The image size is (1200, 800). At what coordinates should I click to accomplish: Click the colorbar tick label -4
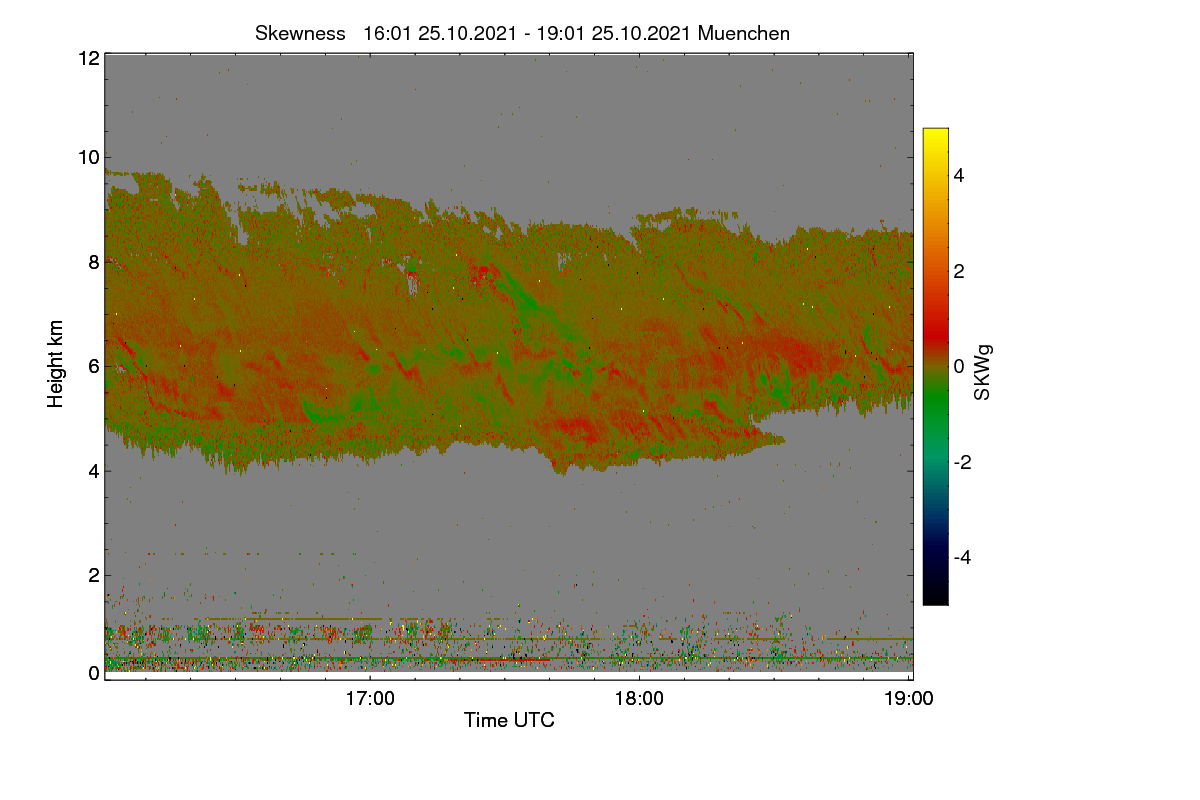963,557
